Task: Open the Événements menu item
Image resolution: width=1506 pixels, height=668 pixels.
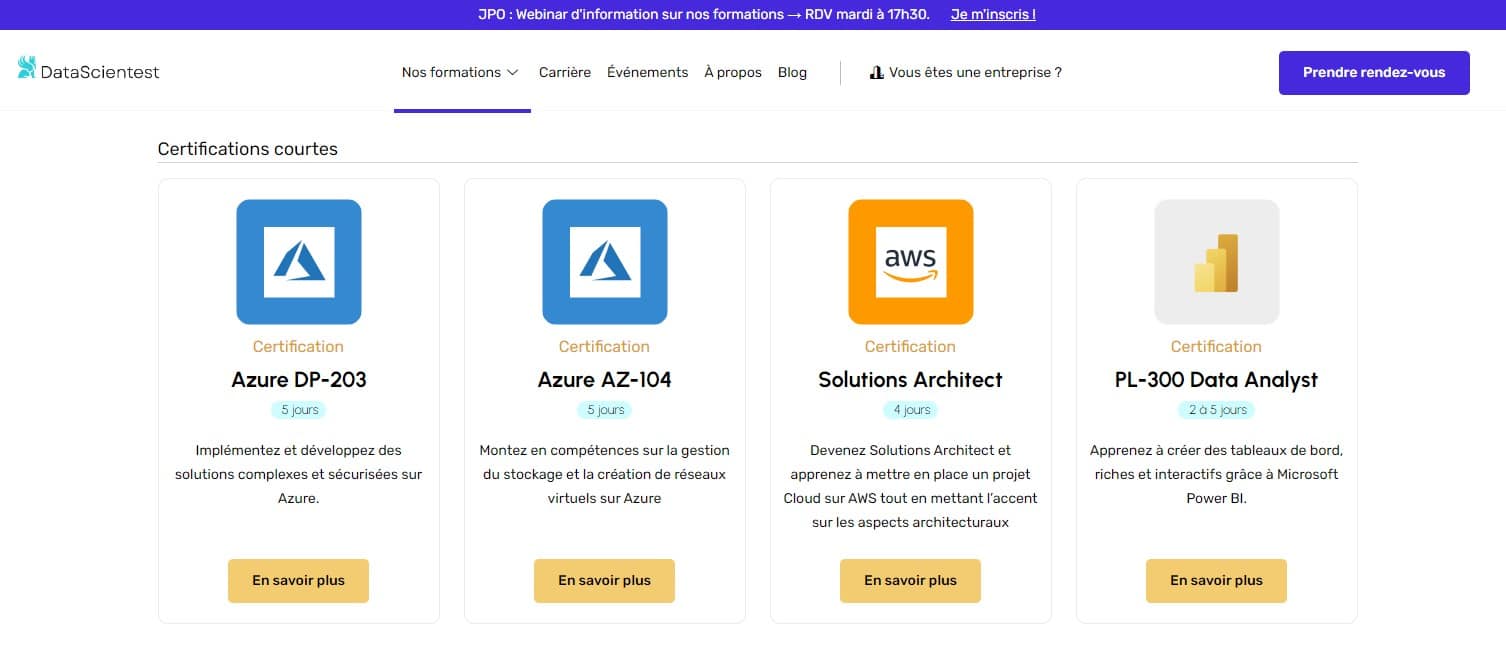Action: [647, 73]
